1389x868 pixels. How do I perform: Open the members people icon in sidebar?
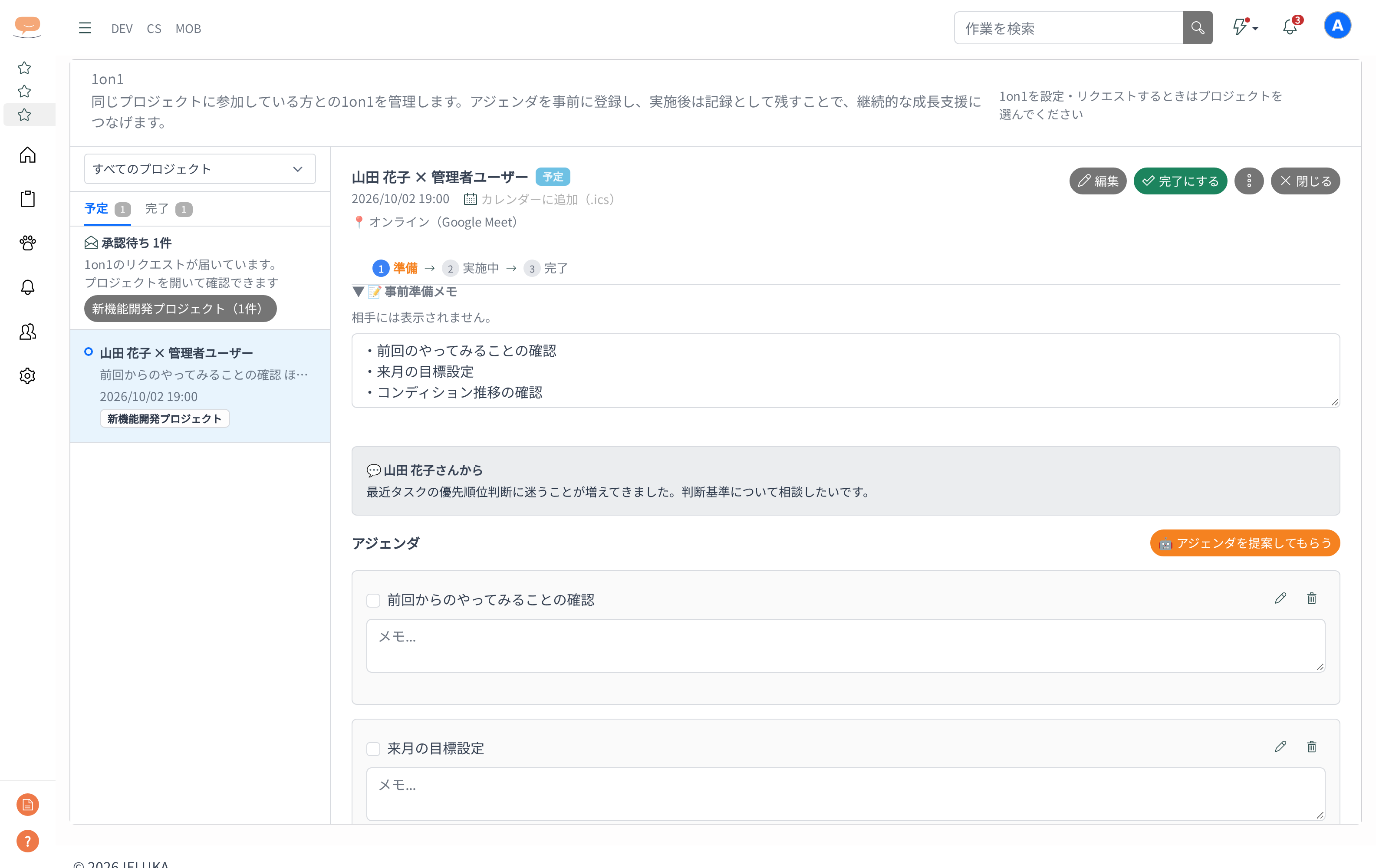click(27, 331)
